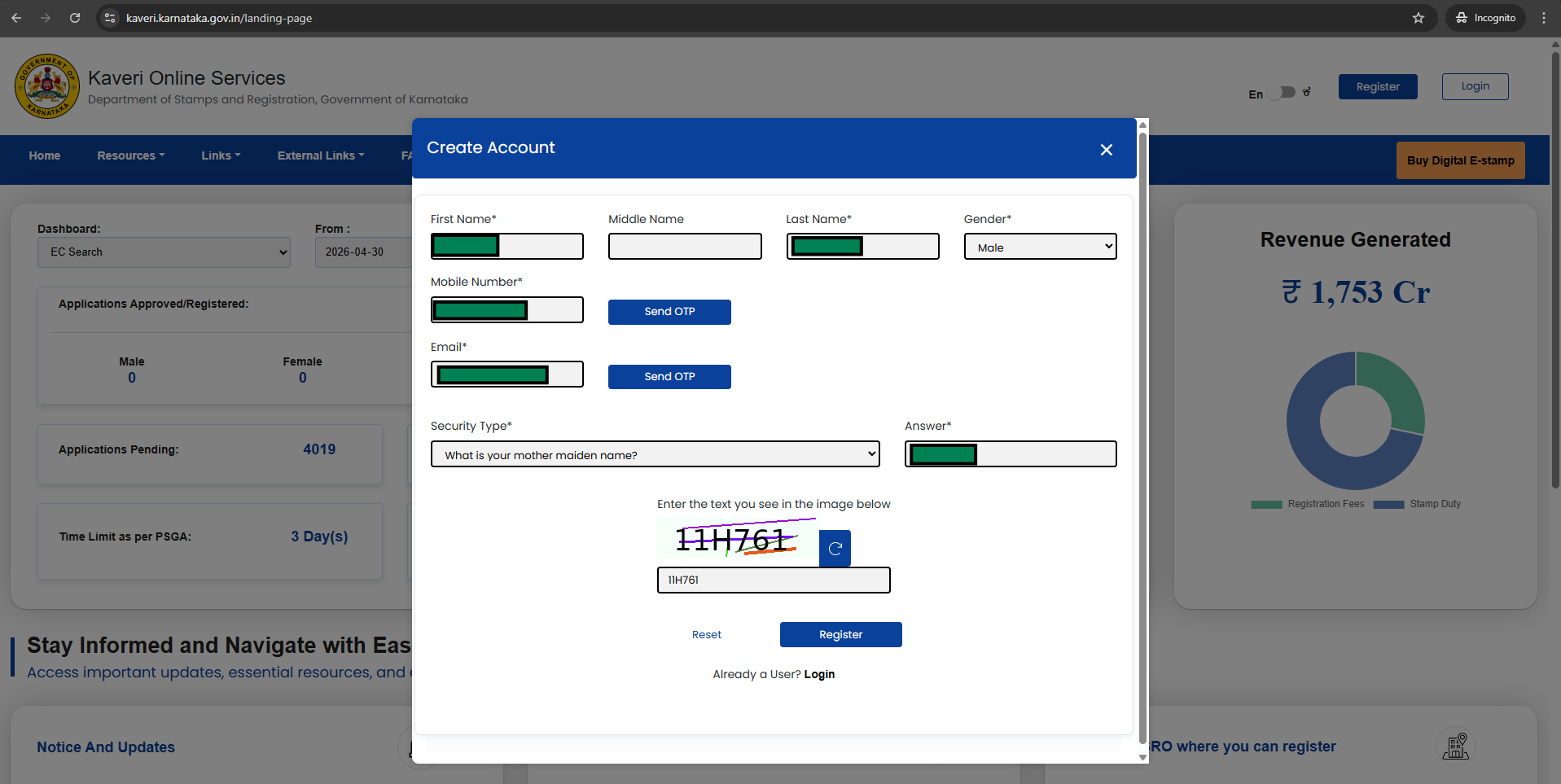
Task: Expand the Resources menu
Action: pos(131,155)
